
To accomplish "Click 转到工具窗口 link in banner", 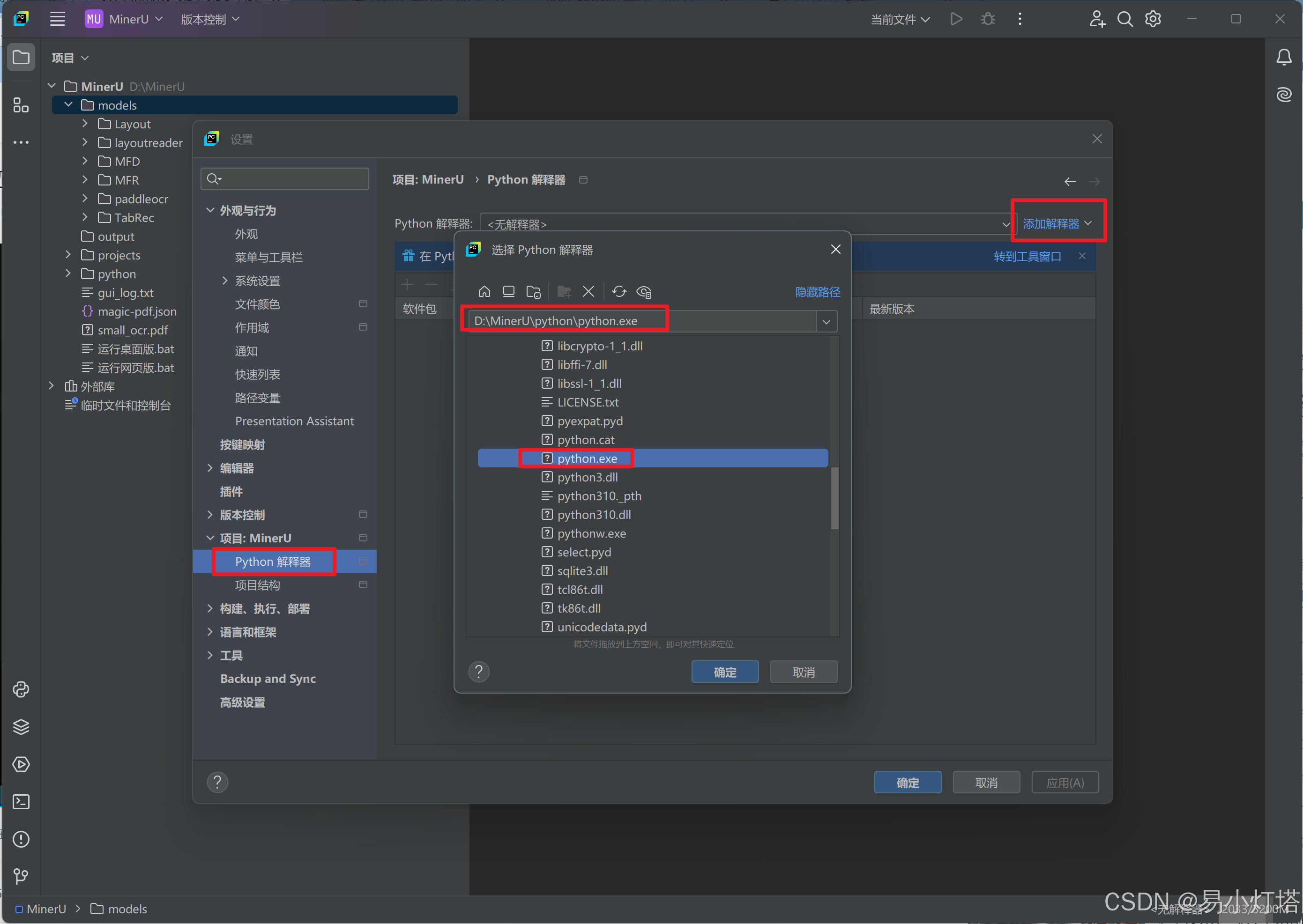I will [x=1027, y=257].
